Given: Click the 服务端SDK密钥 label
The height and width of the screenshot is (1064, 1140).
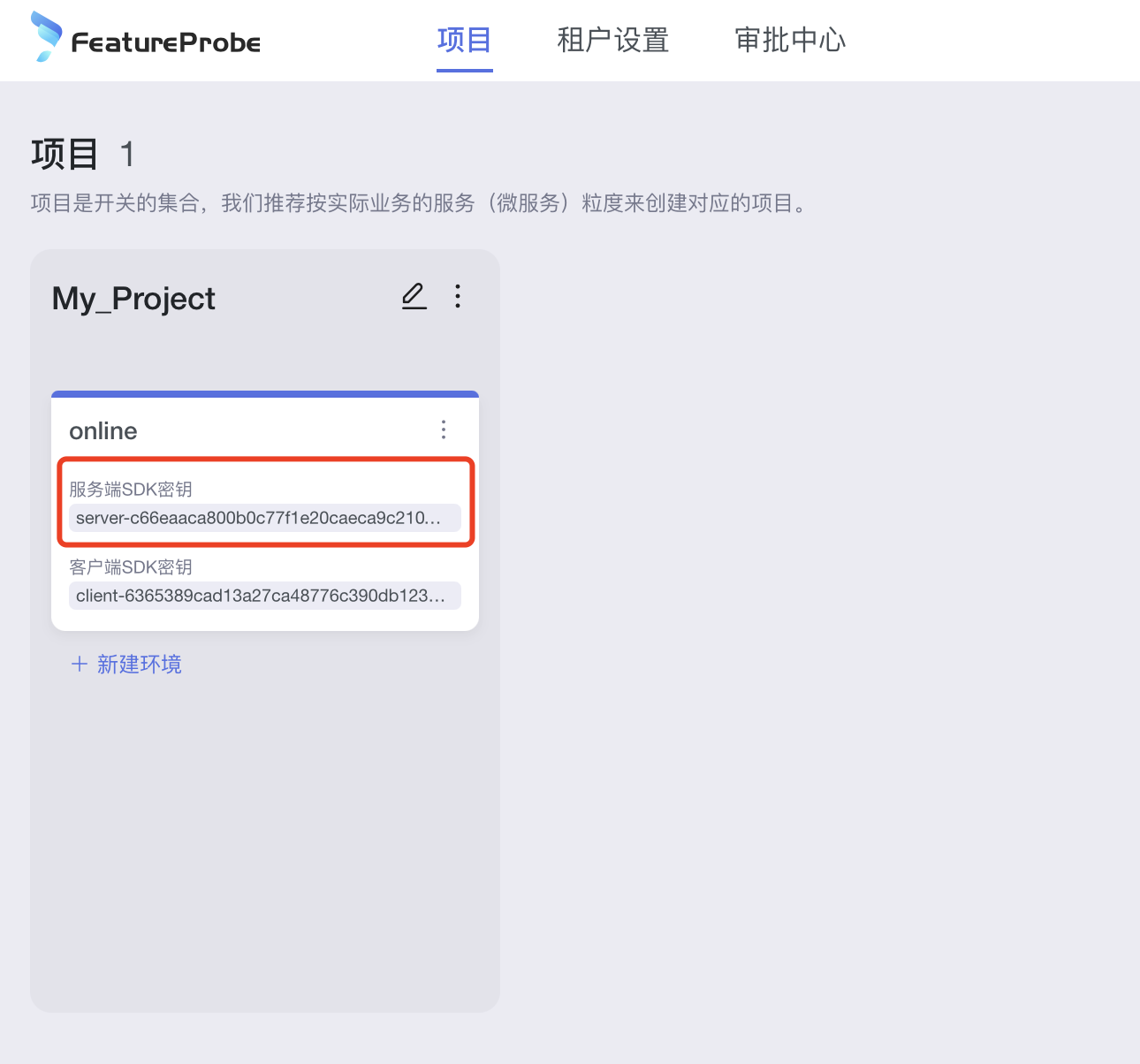Looking at the screenshot, I should (x=131, y=490).
